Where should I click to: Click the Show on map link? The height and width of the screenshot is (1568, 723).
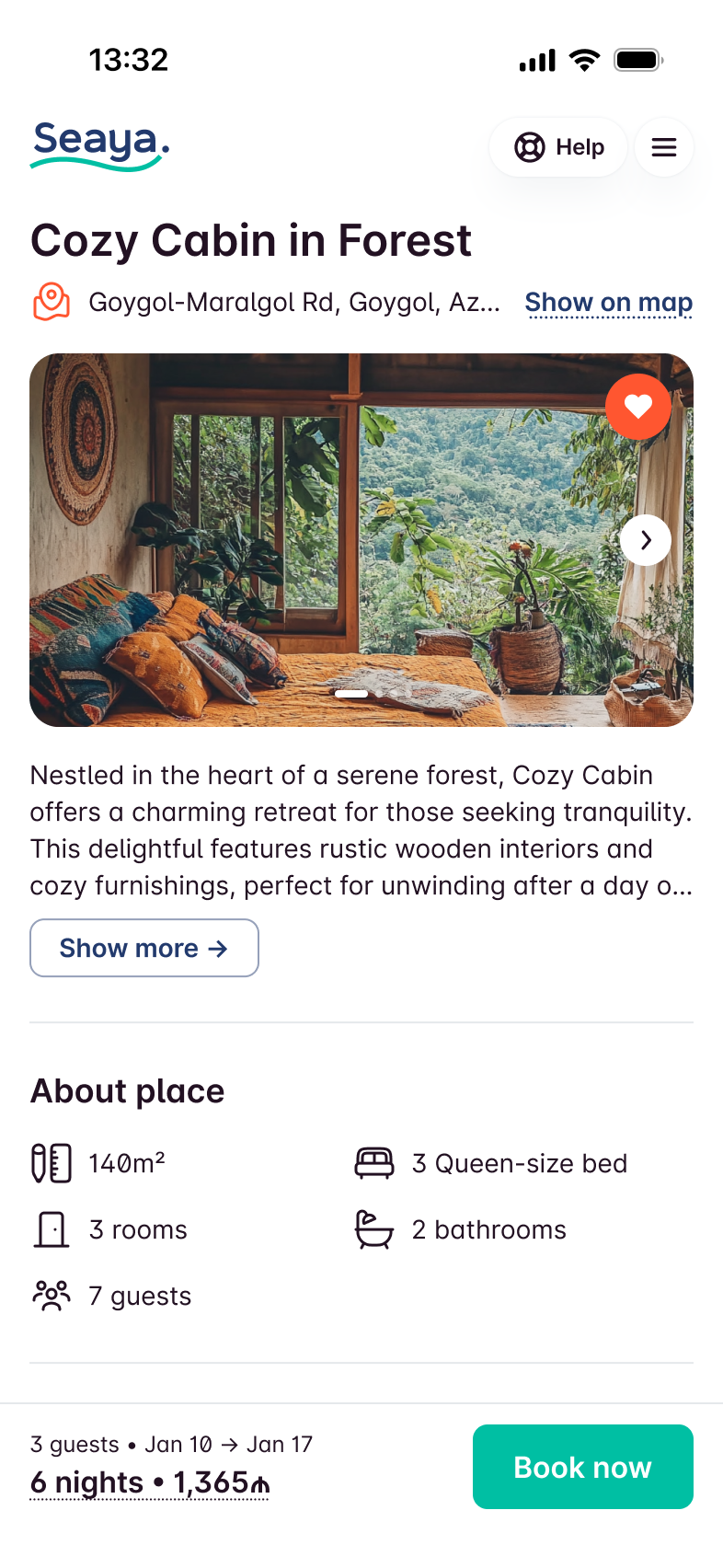609,303
